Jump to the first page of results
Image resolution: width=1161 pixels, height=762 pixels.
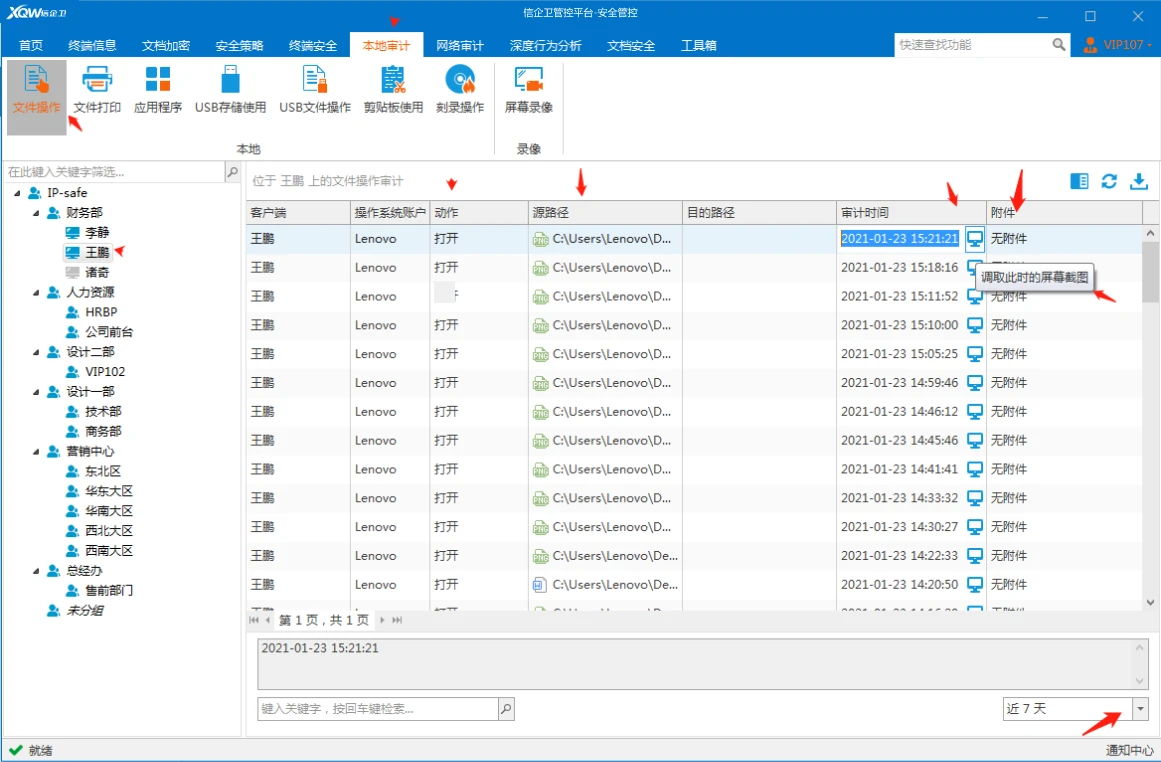(254, 620)
